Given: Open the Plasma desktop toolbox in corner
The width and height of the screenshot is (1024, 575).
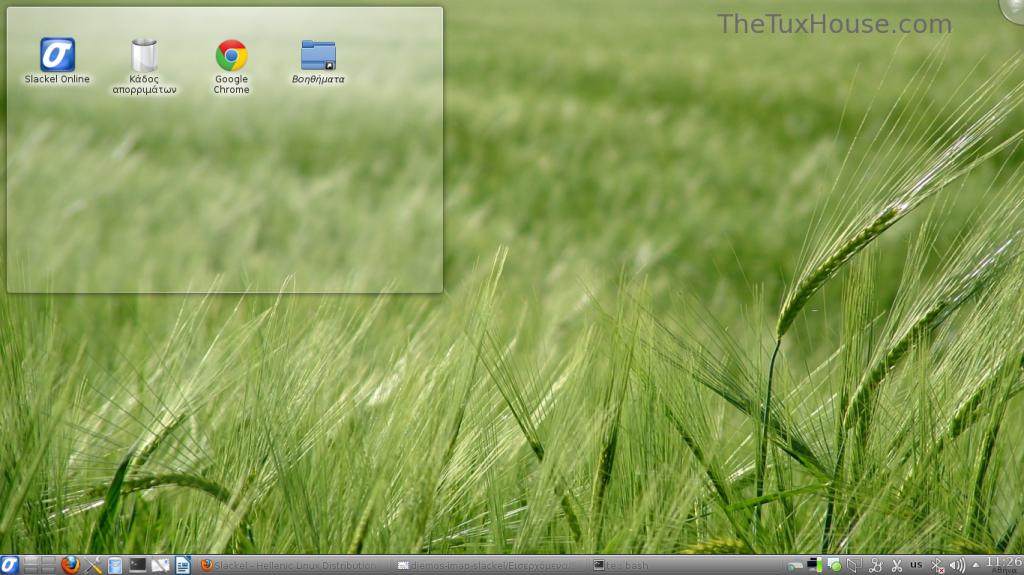Looking at the screenshot, I should 1014,9.
